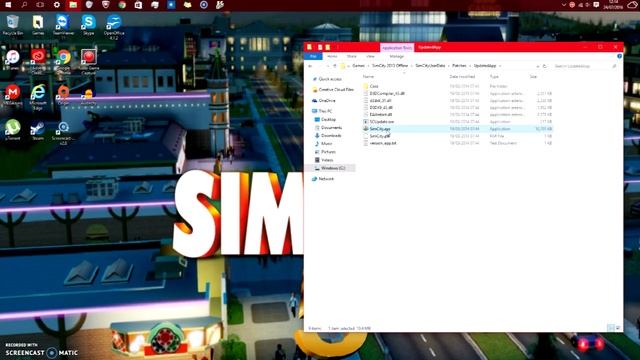The image size is (640, 360).
Task: Launch Origin from the desktop
Action: coord(63,95)
